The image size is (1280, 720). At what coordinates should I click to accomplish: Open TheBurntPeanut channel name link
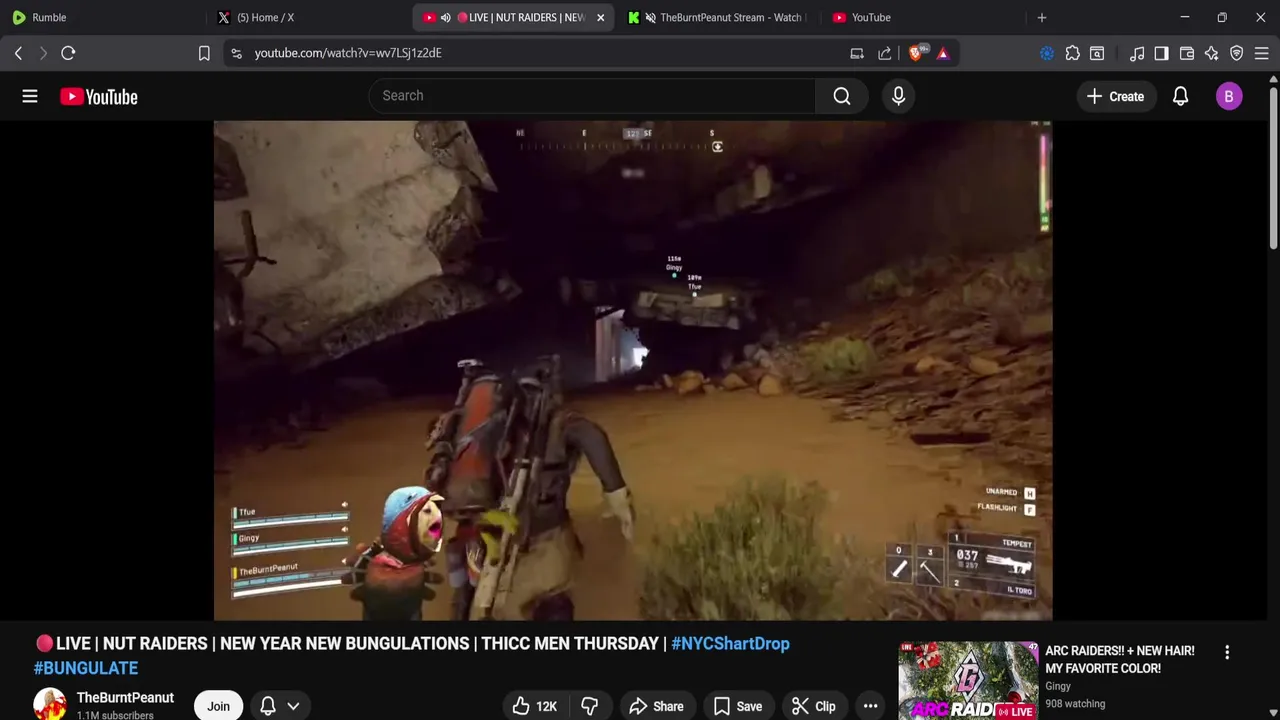tap(125, 697)
